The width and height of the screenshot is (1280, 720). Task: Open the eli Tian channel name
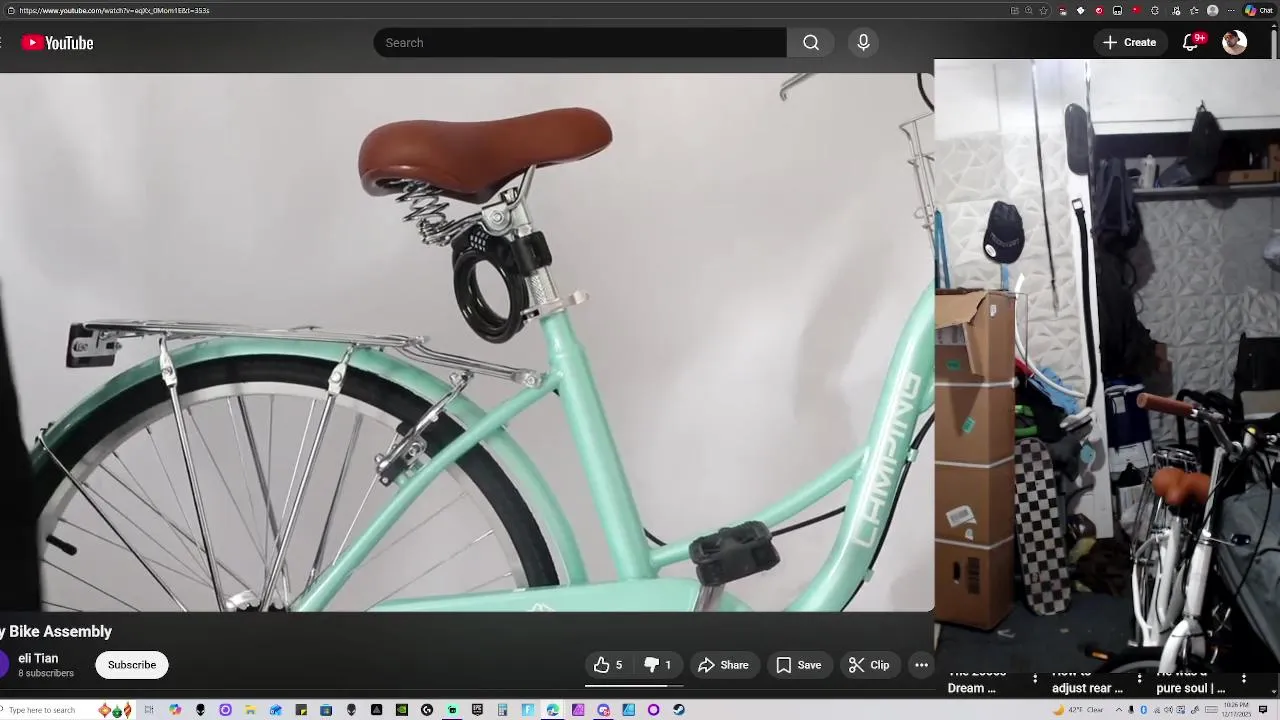pyautogui.click(x=38, y=658)
